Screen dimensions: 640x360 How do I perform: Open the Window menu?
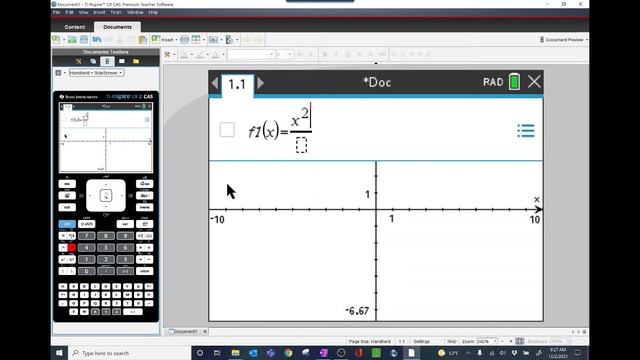[x=135, y=13]
